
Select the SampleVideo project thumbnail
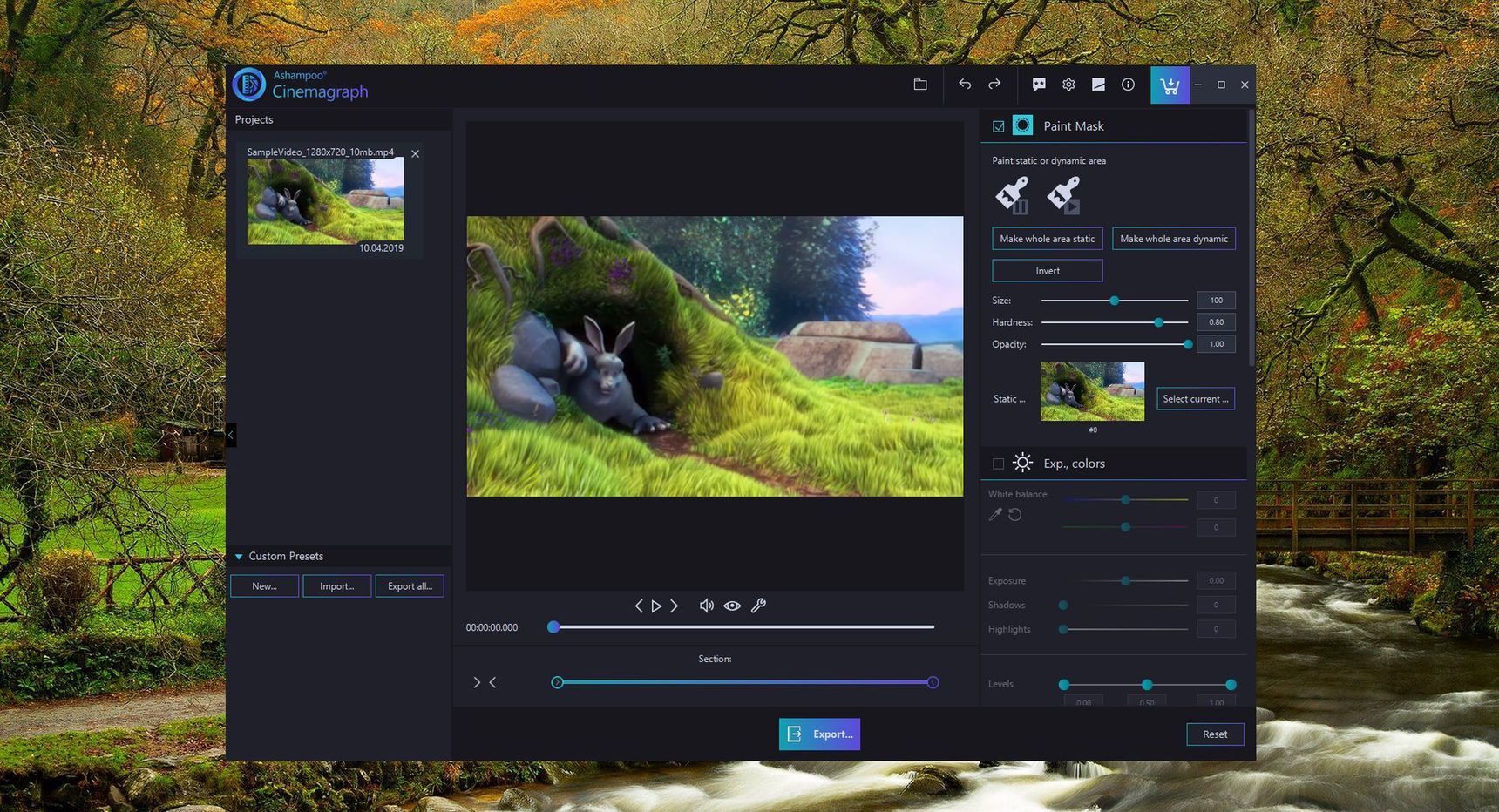325,201
